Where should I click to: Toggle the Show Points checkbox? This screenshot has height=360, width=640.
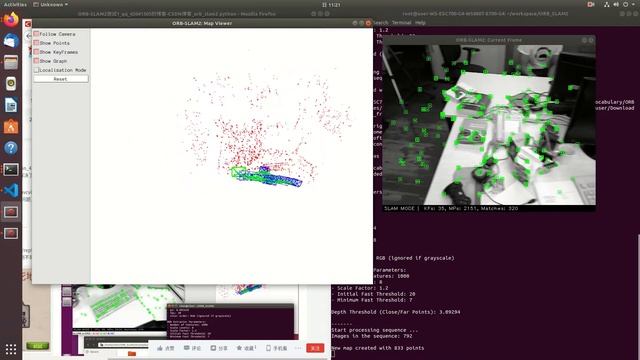click(x=36, y=43)
